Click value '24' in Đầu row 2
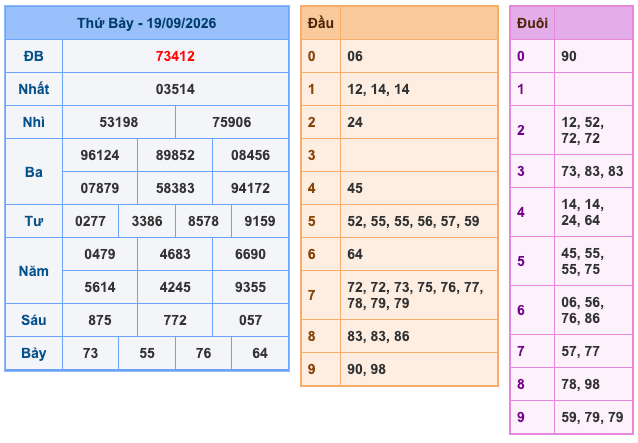 (x=355, y=122)
